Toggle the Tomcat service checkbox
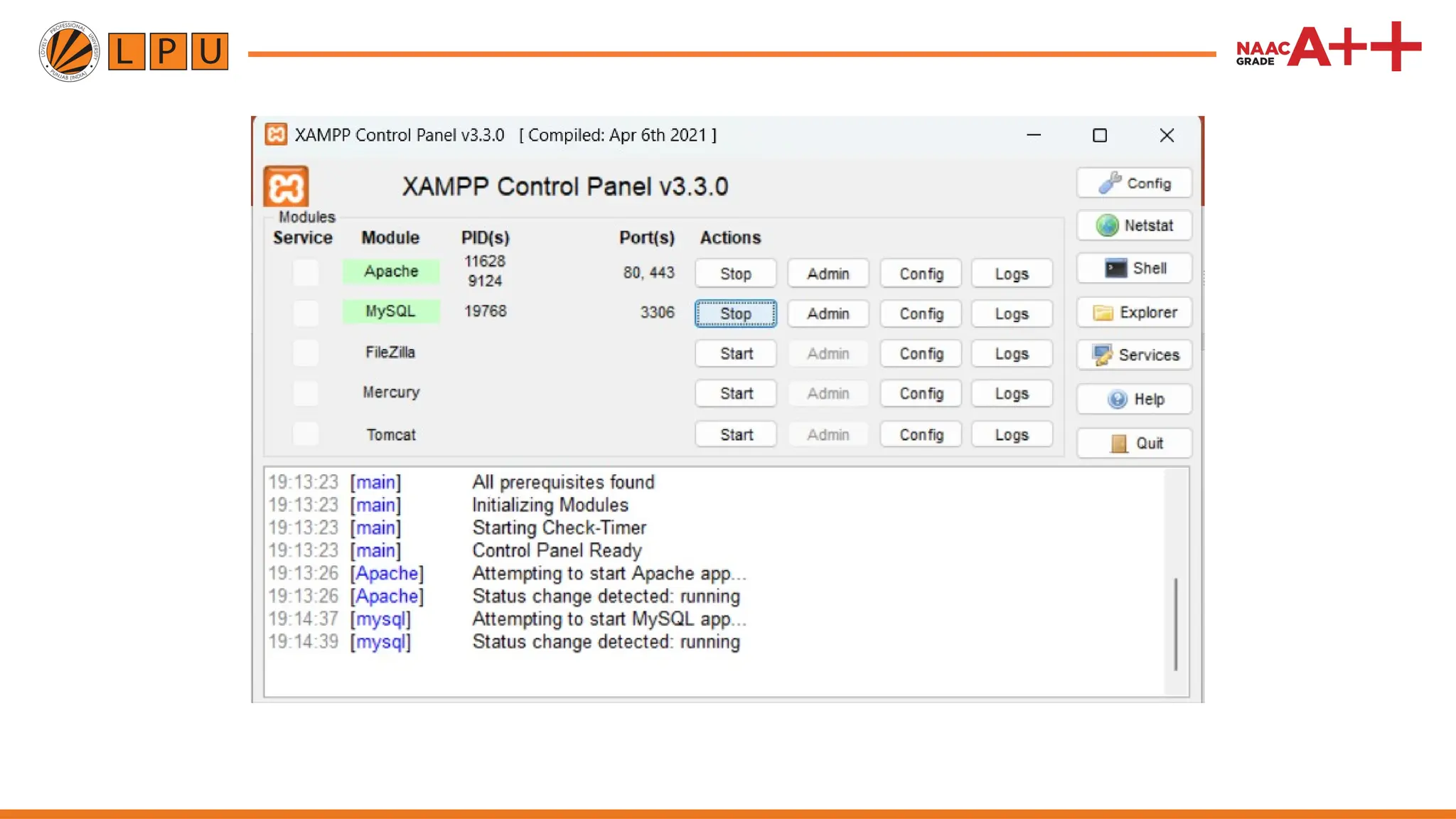This screenshot has height=819, width=1456. click(306, 434)
